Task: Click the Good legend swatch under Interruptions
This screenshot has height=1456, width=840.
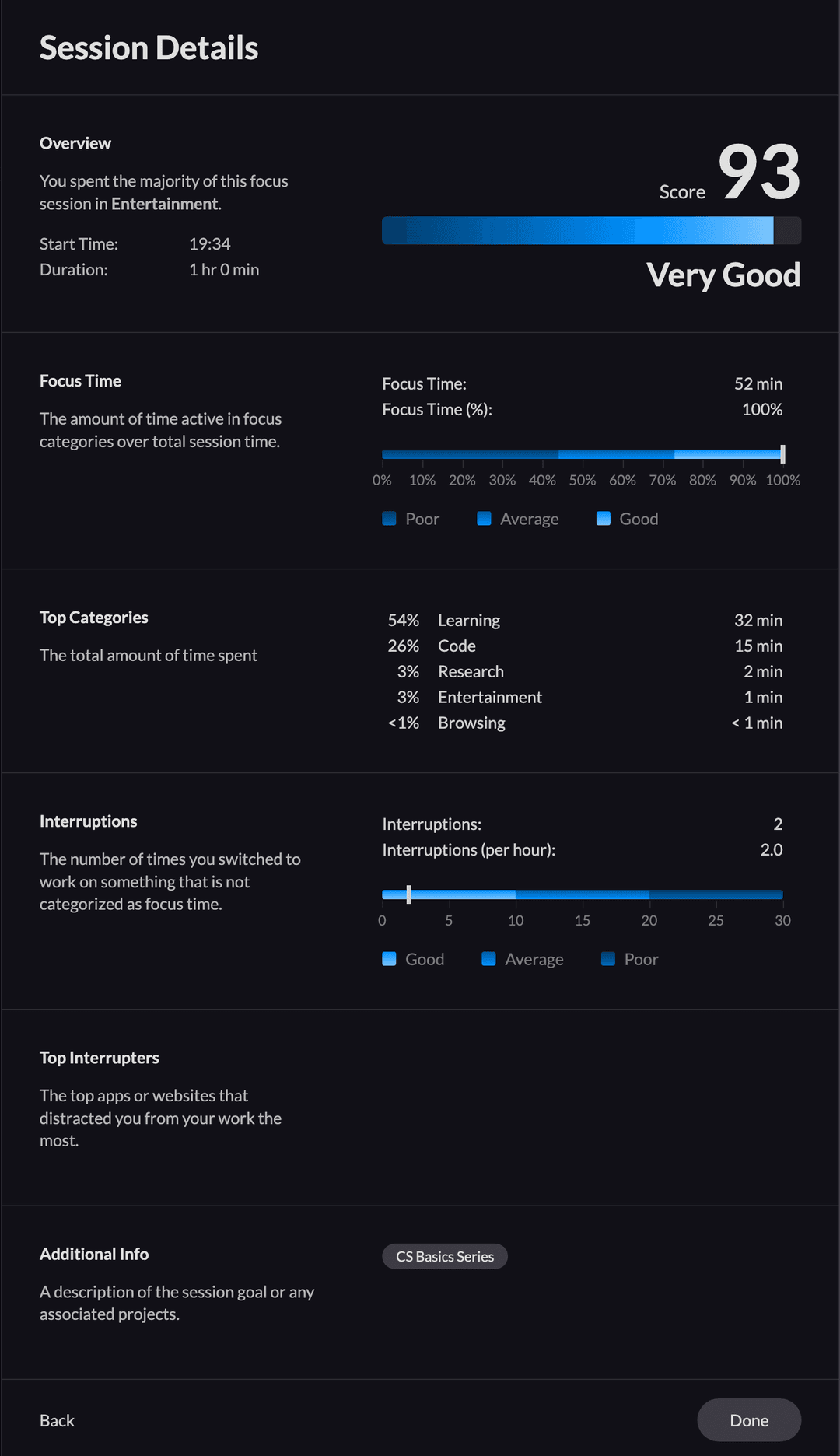Action: (390, 959)
